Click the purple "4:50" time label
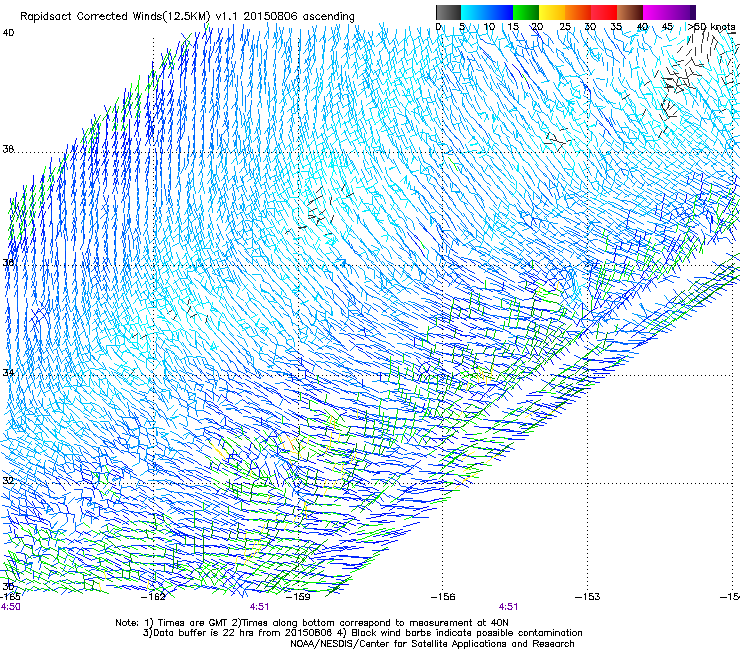Image resolution: width=740 pixels, height=650 pixels. click(x=10, y=607)
